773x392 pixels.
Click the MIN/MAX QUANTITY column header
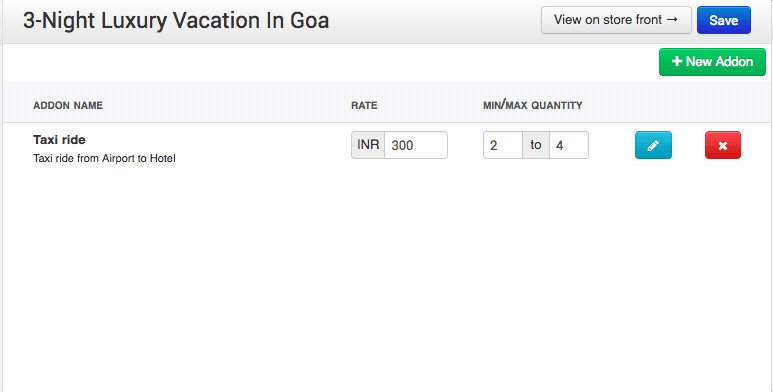click(533, 105)
